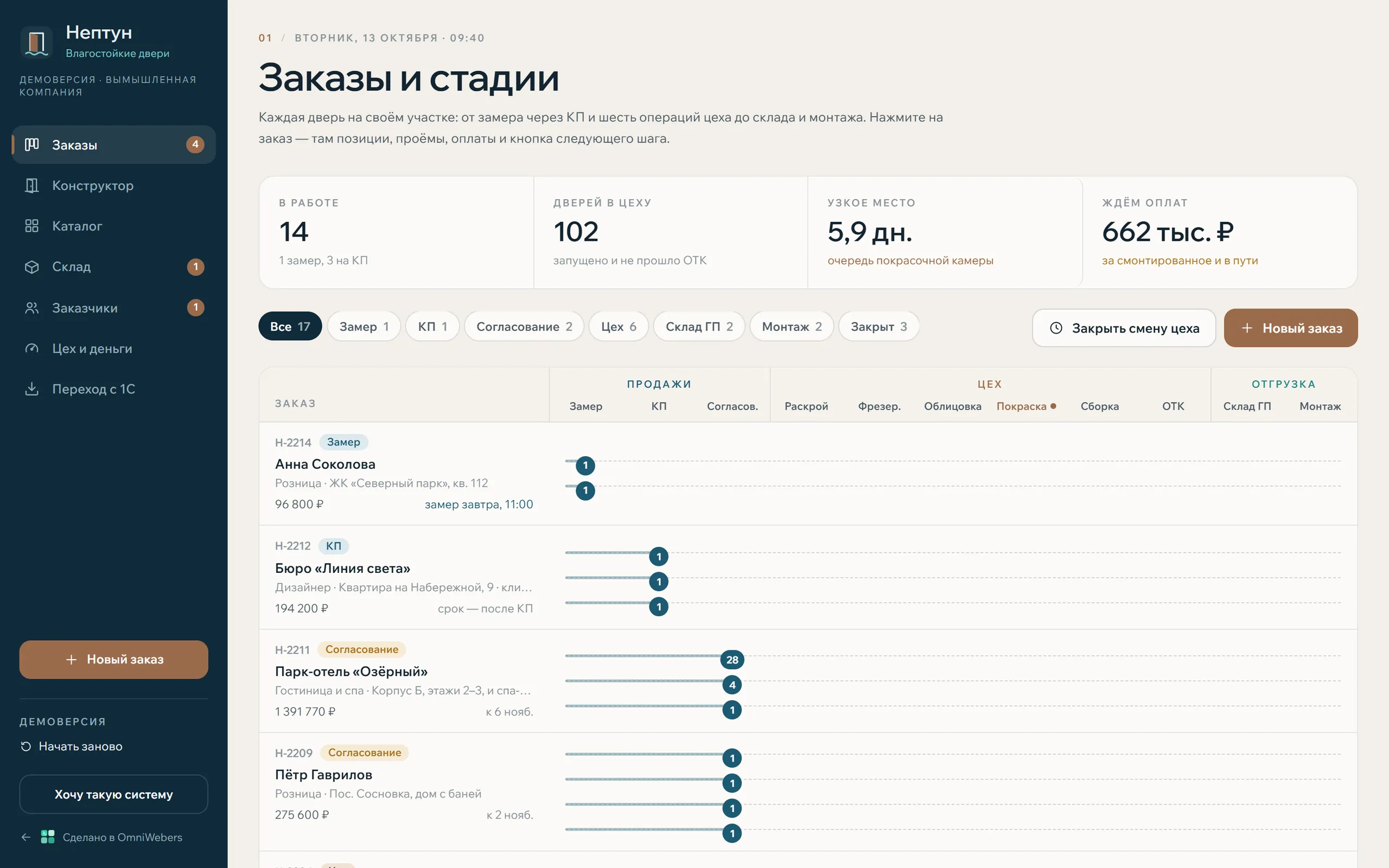Click the plus icon in sidebar Новый заказ
1389x868 pixels.
(x=71, y=660)
